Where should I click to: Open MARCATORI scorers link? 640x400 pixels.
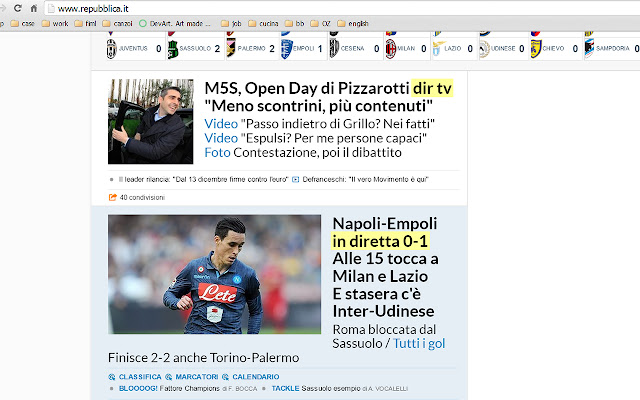pyautogui.click(x=196, y=377)
